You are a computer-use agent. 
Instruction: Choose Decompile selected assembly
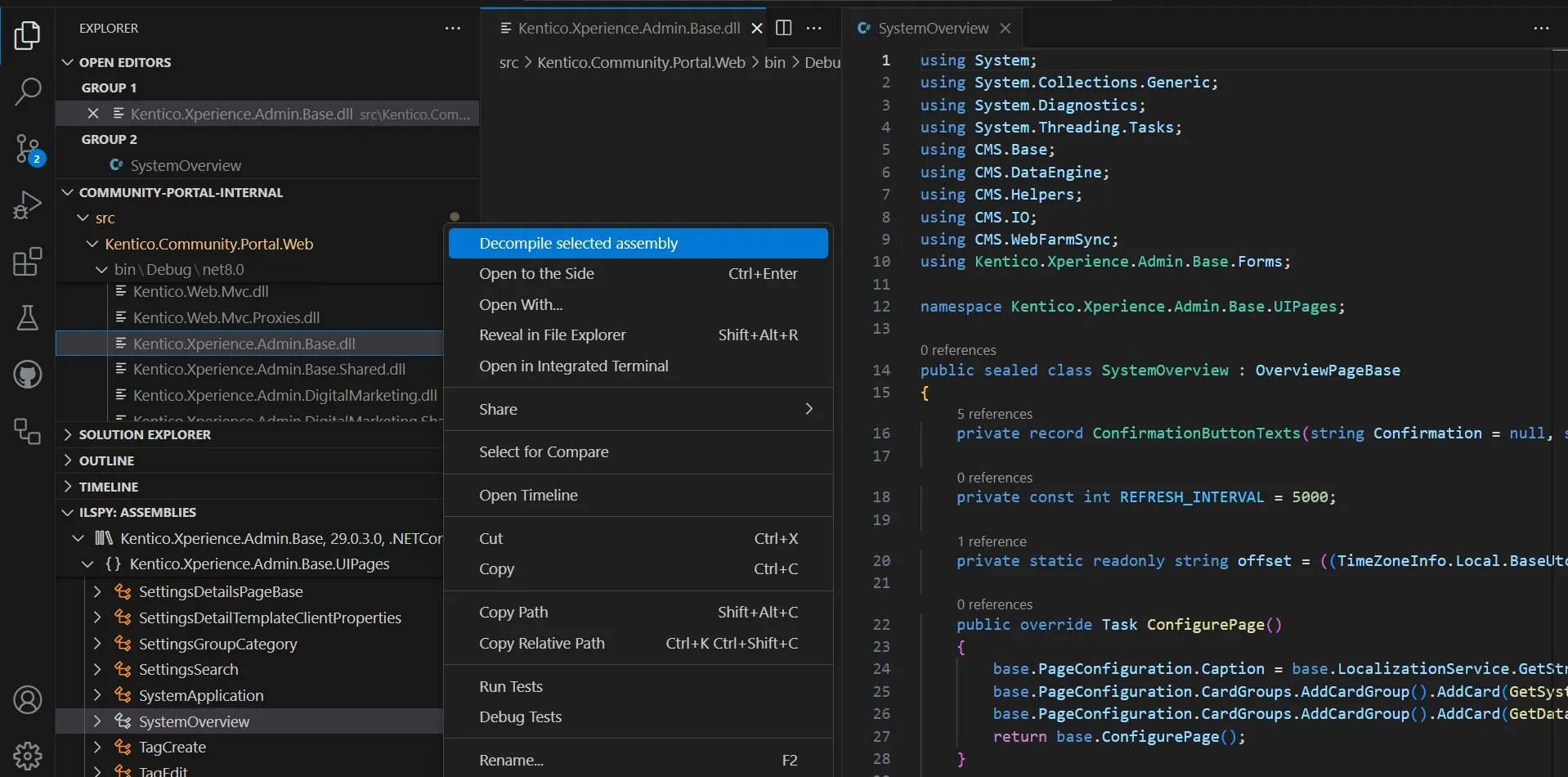(638, 243)
